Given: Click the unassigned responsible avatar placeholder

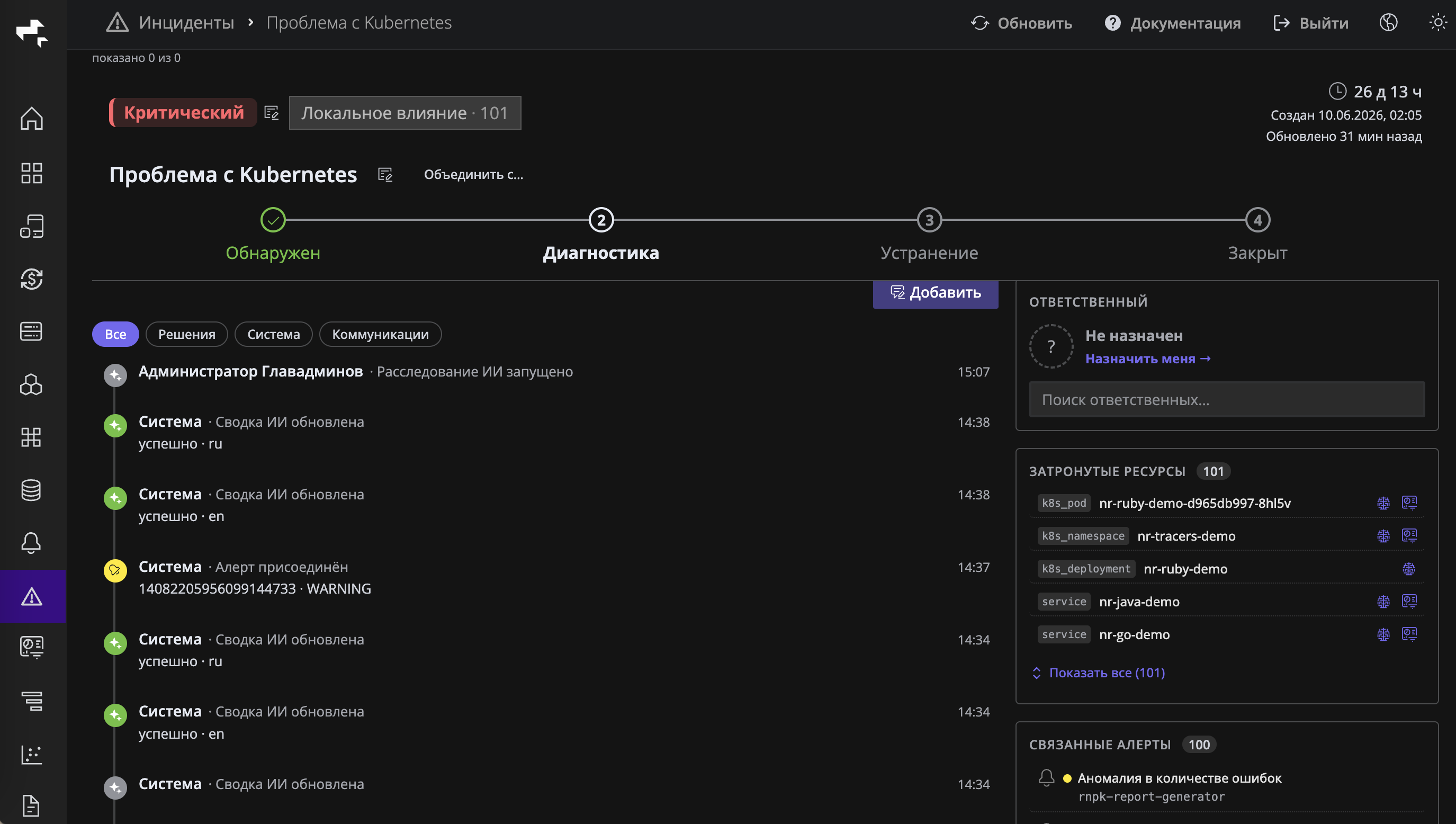Looking at the screenshot, I should (x=1051, y=346).
